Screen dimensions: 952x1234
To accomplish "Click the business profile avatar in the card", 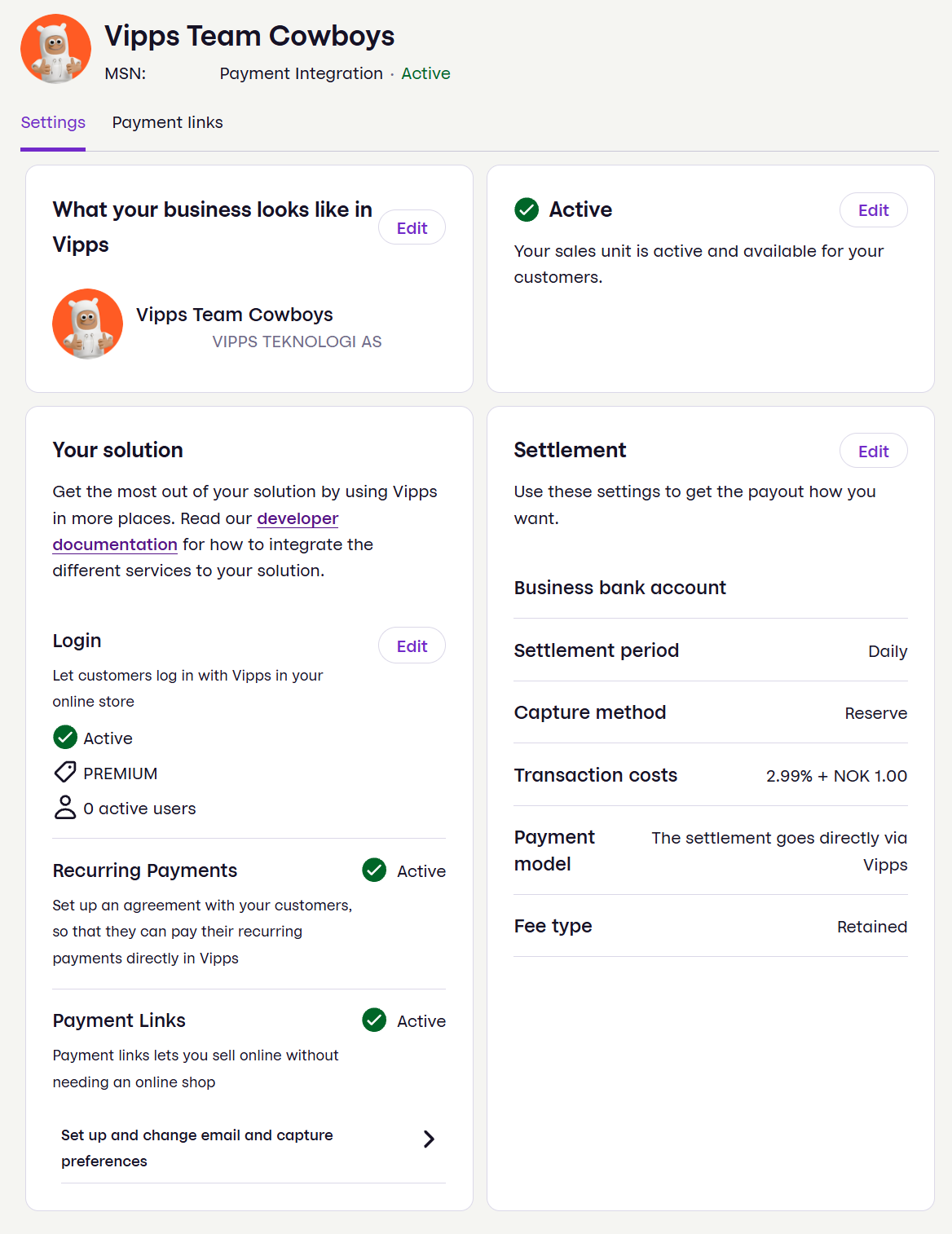I will (x=87, y=324).
